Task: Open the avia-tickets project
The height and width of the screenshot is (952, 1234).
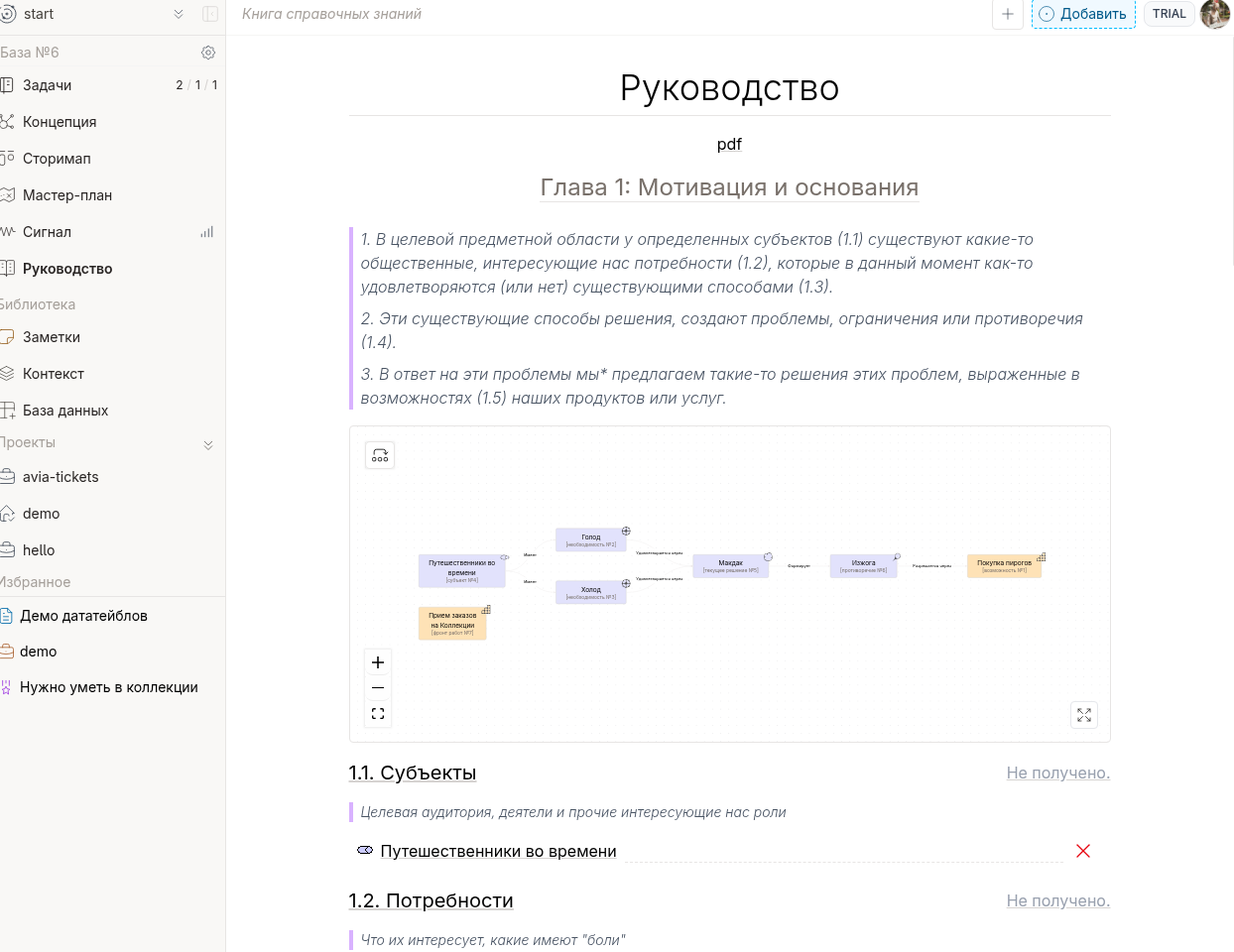Action: point(61,477)
